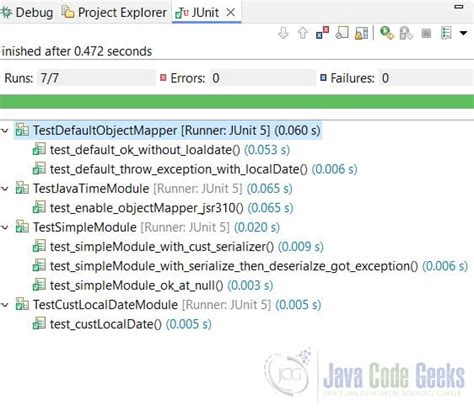
Task: Click the Errors count field
Action: (262, 78)
